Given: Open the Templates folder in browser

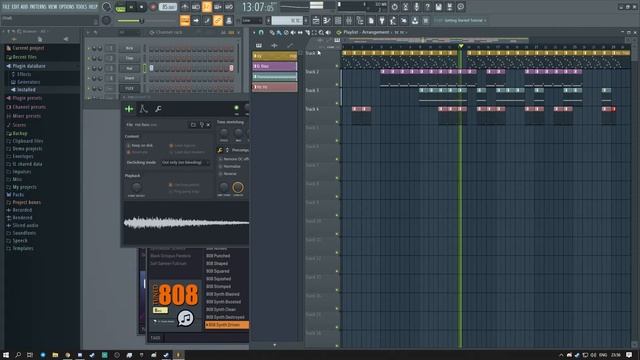Looking at the screenshot, I should coord(23,248).
